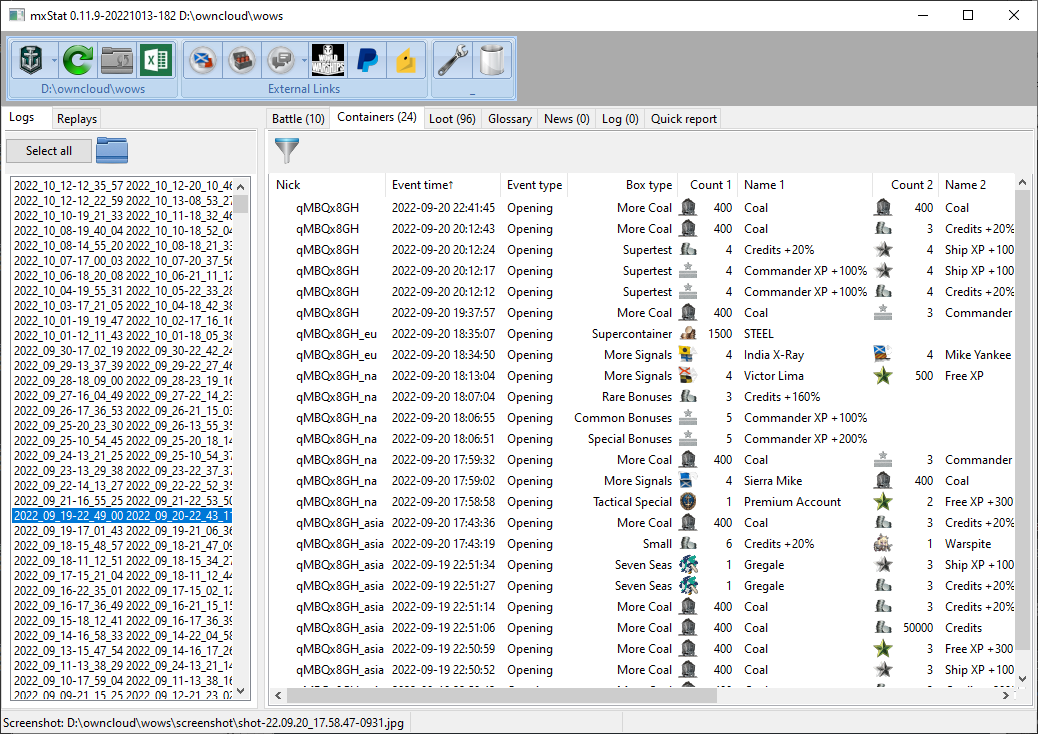Click the table vertical scrollbar down arrow
Image resolution: width=1038 pixels, height=734 pixels.
[x=1022, y=678]
